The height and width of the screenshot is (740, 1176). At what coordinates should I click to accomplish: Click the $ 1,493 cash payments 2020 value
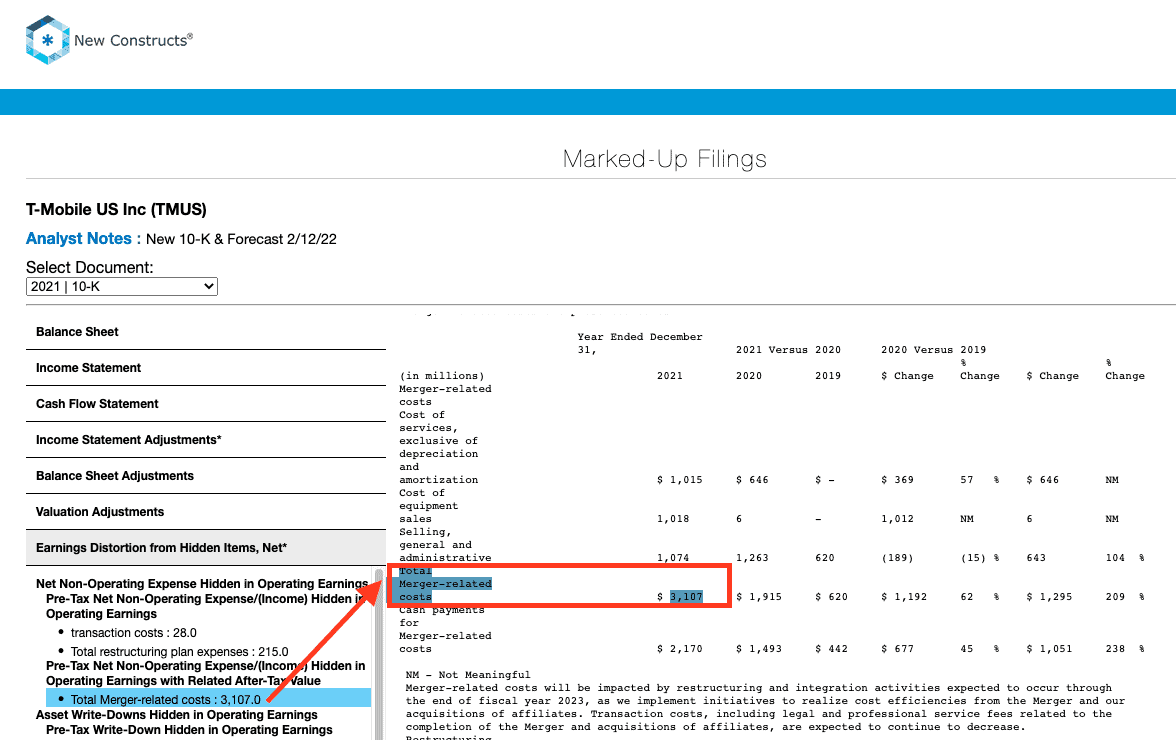point(758,649)
